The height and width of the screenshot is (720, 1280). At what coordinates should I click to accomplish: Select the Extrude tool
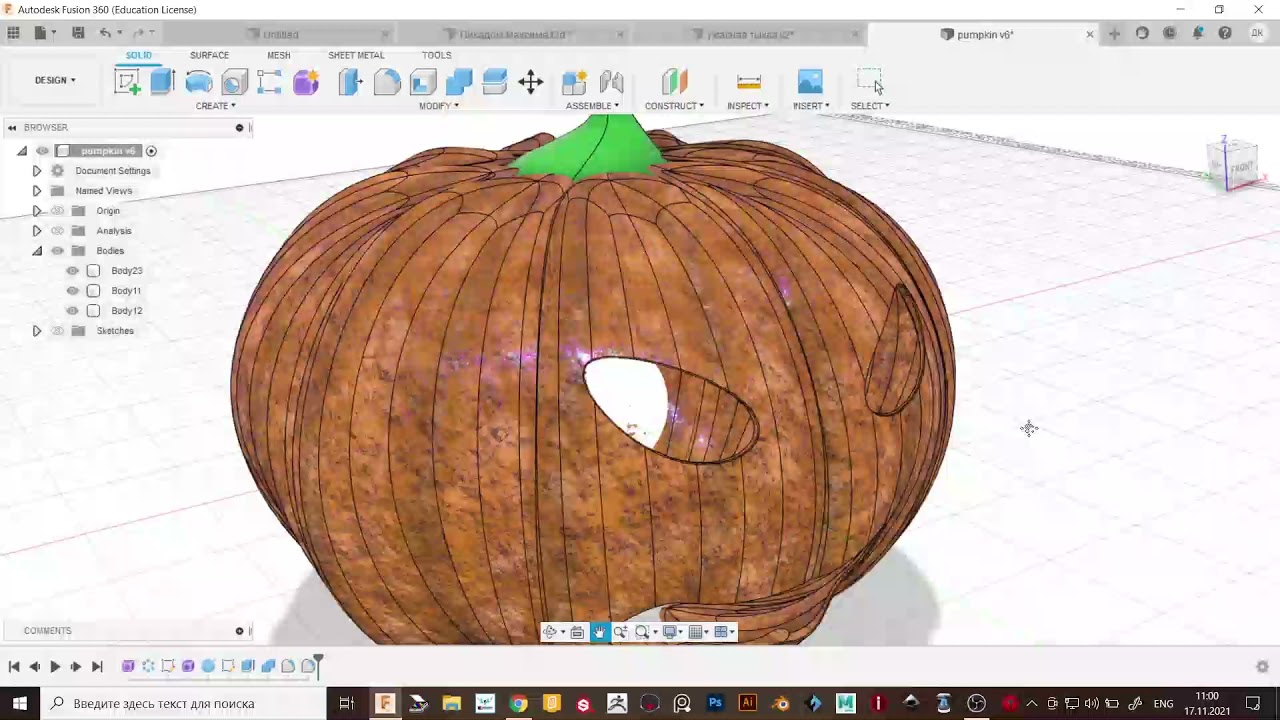click(162, 82)
